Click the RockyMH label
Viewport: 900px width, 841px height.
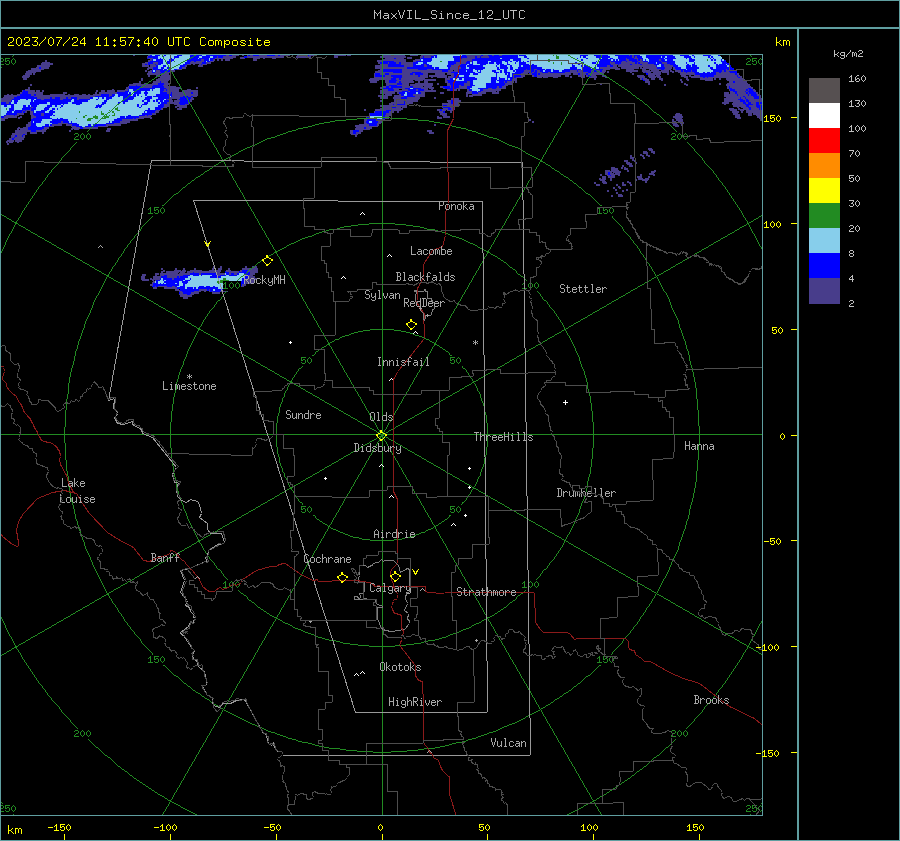coord(264,280)
